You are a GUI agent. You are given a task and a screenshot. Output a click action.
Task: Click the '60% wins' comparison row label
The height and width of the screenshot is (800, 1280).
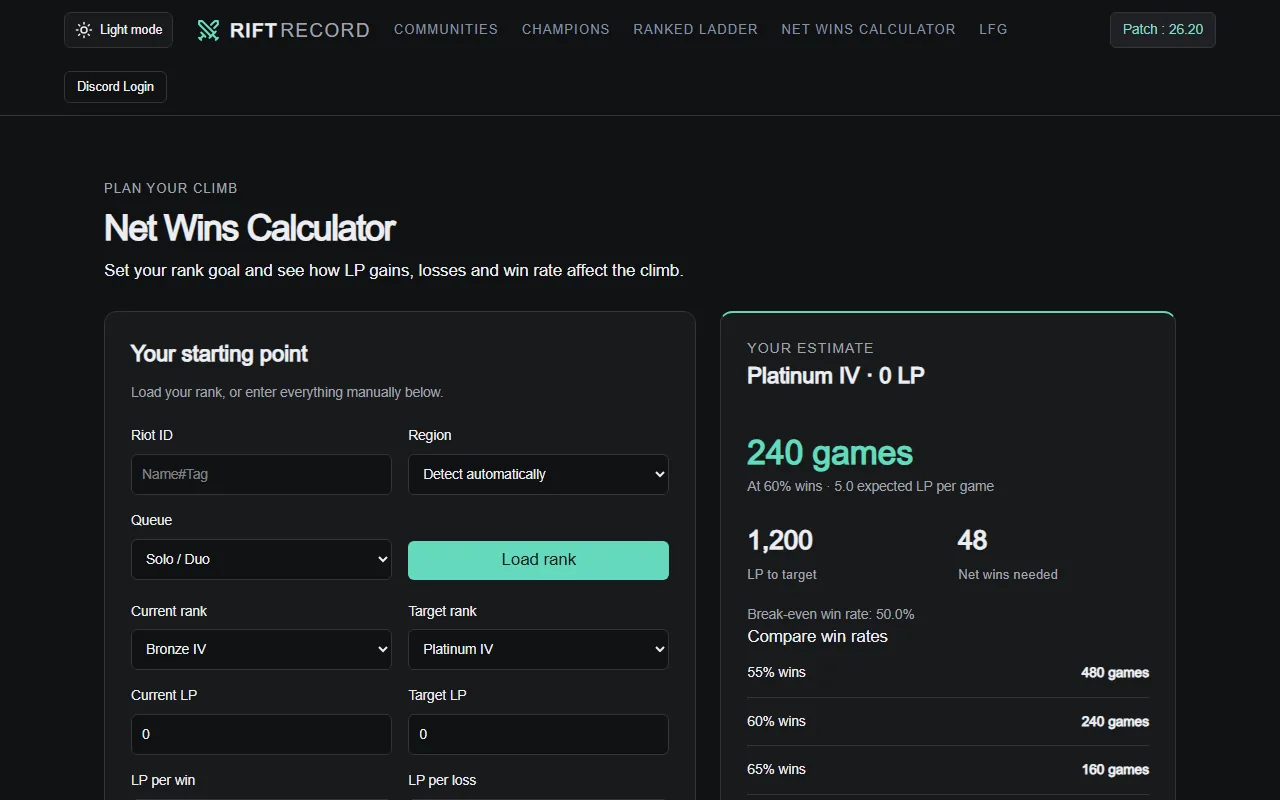click(776, 721)
